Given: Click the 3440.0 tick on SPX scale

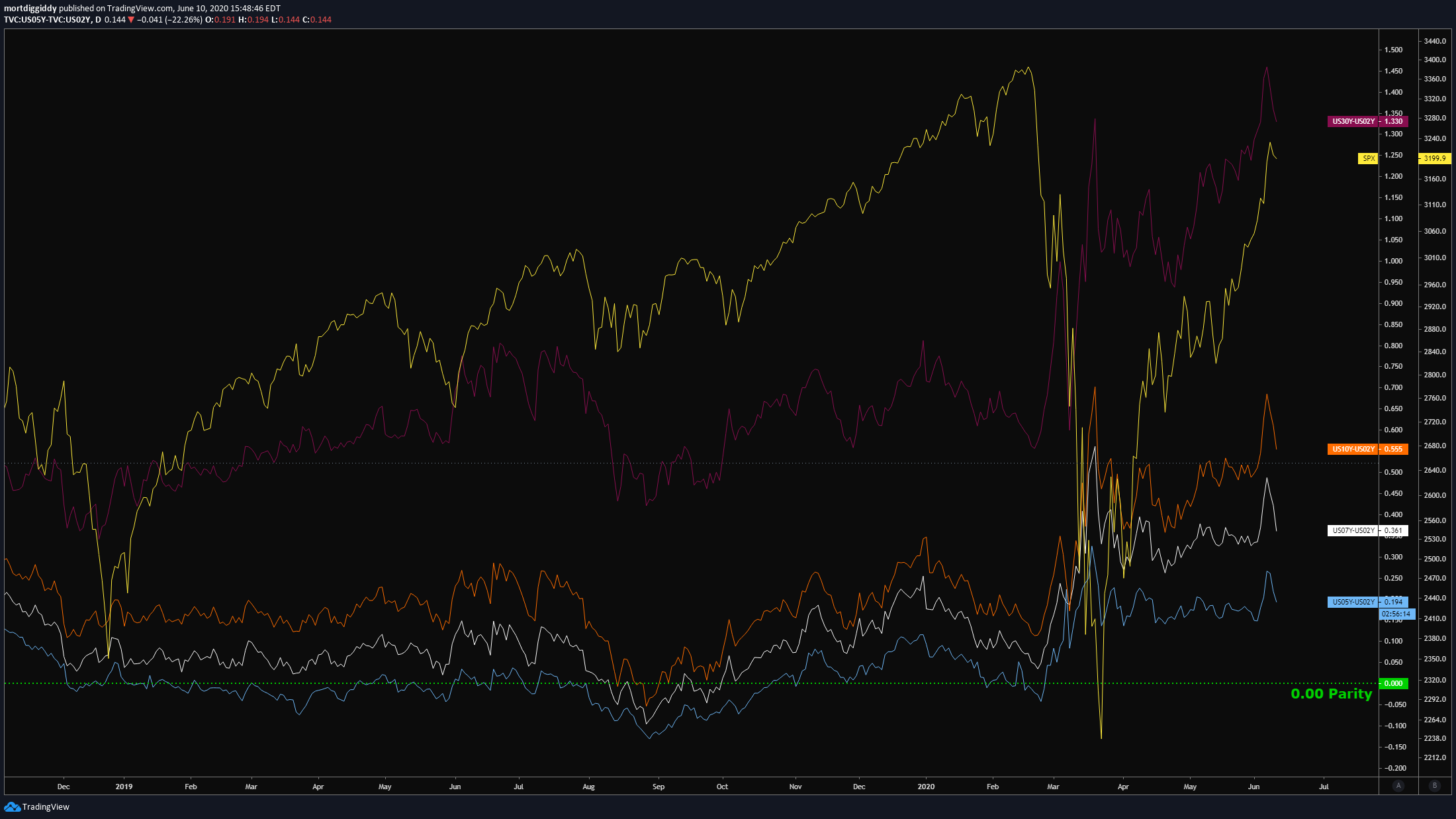Looking at the screenshot, I should click(x=1435, y=41).
